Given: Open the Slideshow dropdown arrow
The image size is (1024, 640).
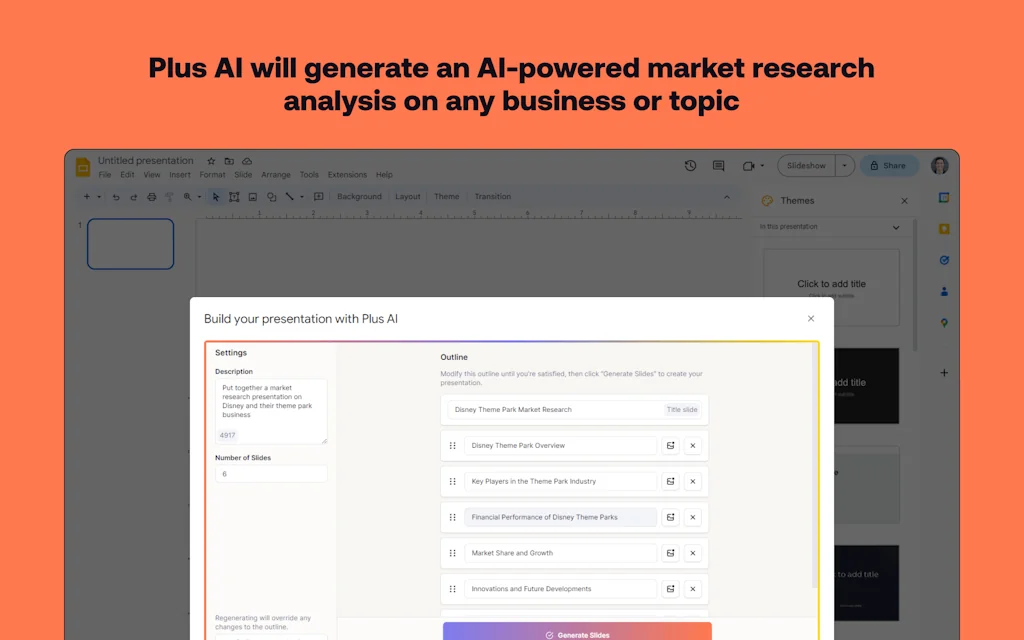Looking at the screenshot, I should [x=845, y=165].
